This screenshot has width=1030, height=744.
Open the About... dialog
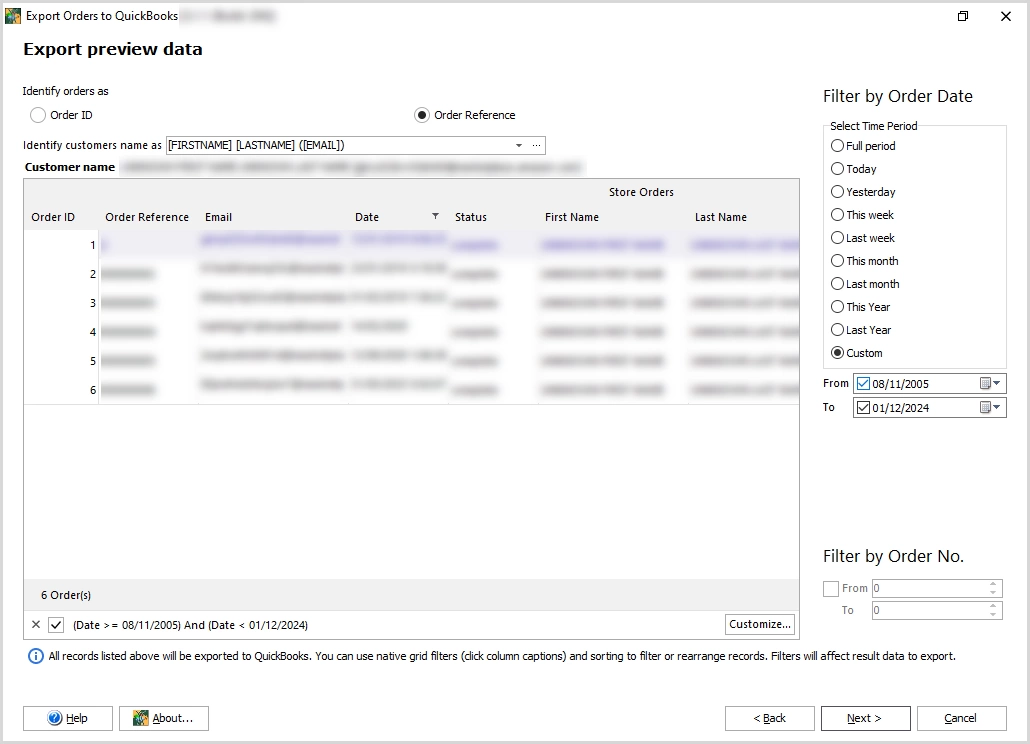point(164,718)
